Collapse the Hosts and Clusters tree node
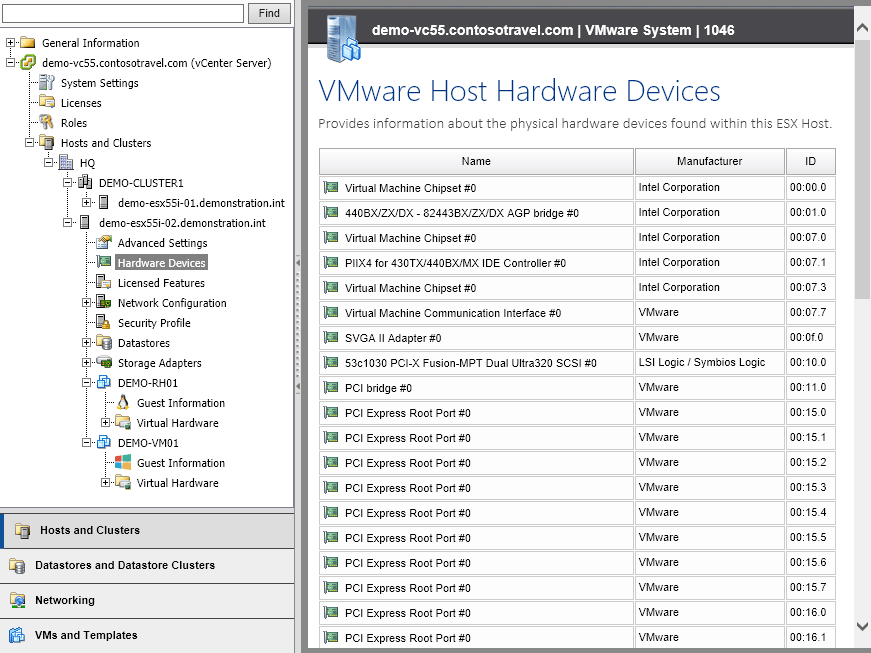 (x=29, y=142)
